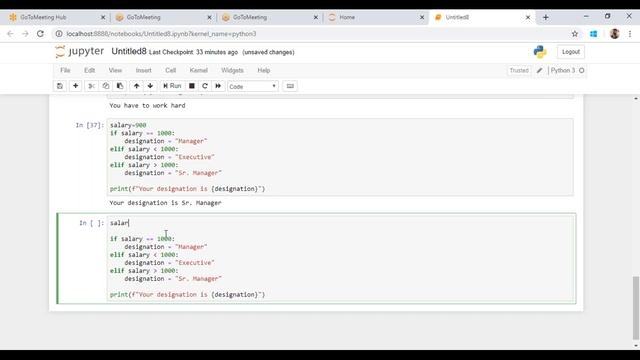The image size is (640, 360).
Task: Move selected cell up arrow
Action: coord(136,86)
